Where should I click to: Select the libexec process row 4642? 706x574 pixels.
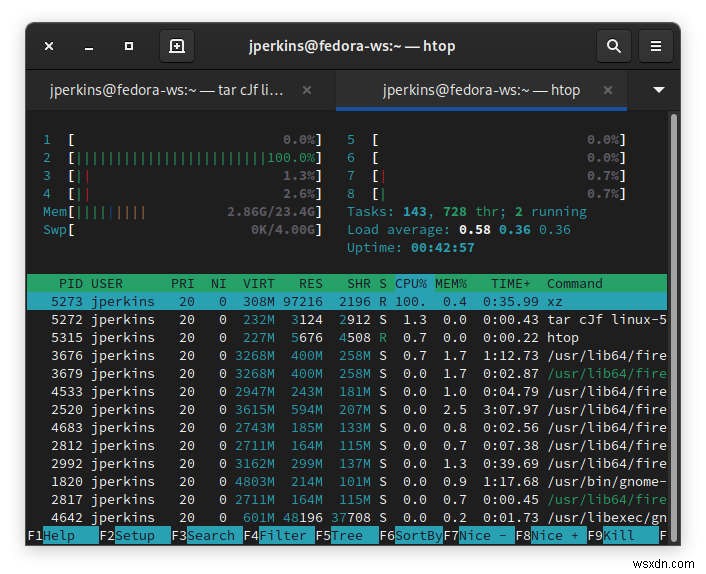[347, 517]
